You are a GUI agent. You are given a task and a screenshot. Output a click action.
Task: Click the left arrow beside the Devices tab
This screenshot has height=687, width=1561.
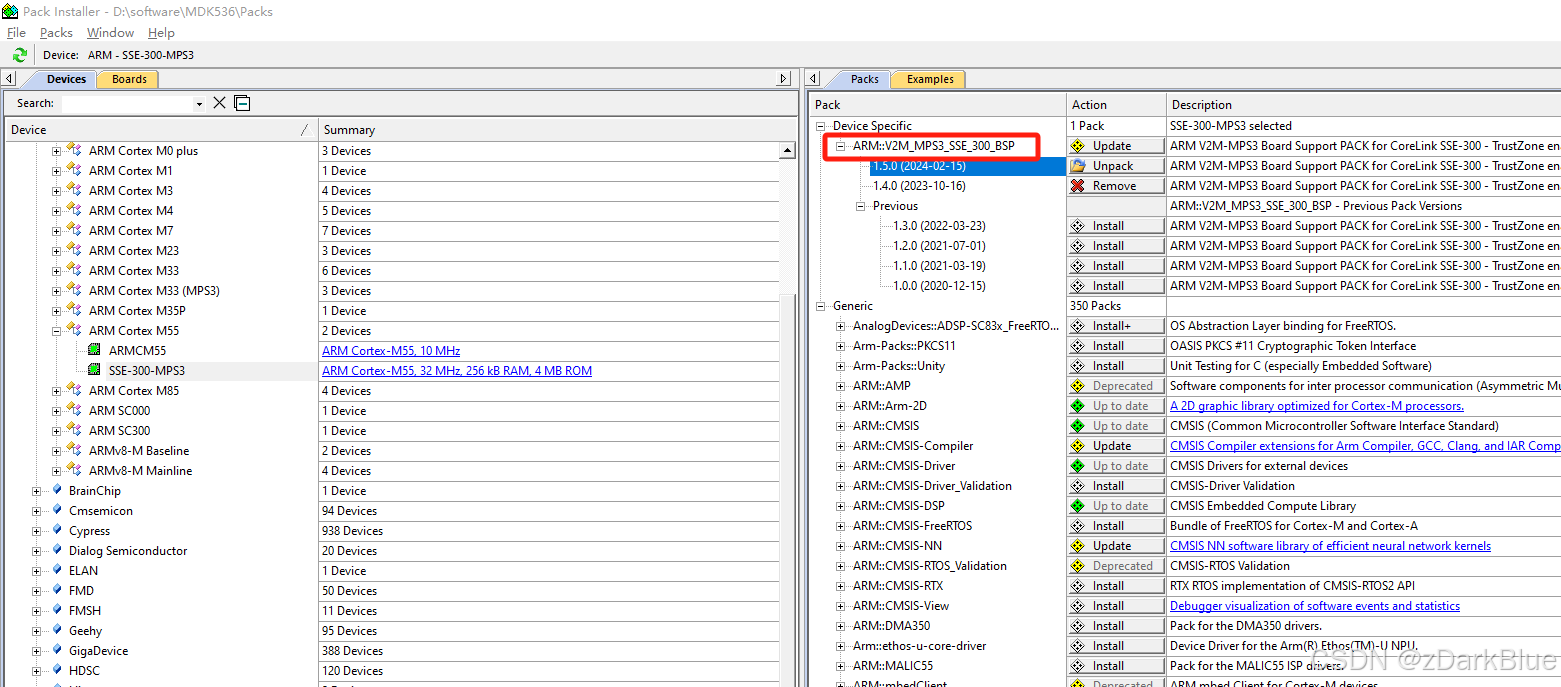pos(9,79)
